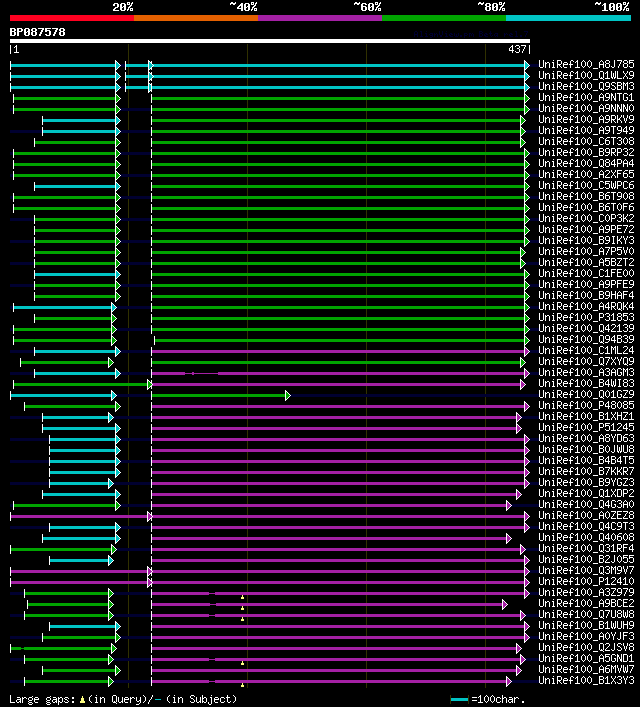Select UniRef100_Q42139 entry
The width and height of the screenshot is (640, 707).
pos(586,328)
